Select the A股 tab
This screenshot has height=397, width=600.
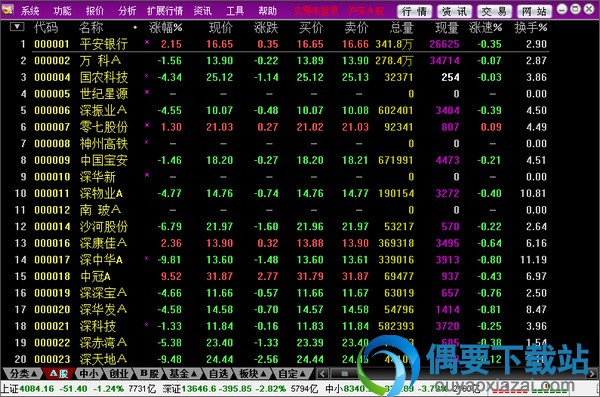(x=58, y=373)
